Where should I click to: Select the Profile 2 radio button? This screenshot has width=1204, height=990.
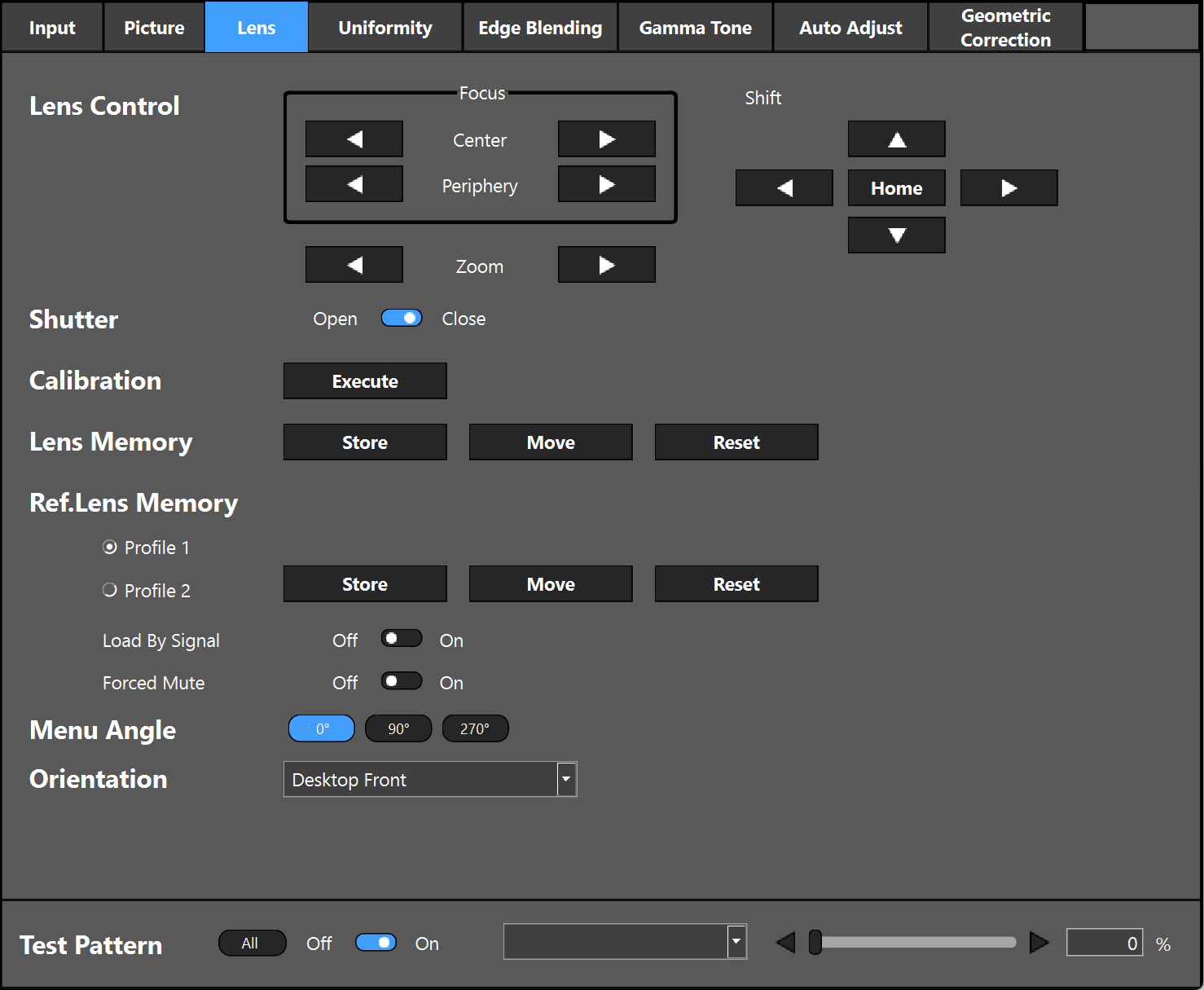pos(110,590)
